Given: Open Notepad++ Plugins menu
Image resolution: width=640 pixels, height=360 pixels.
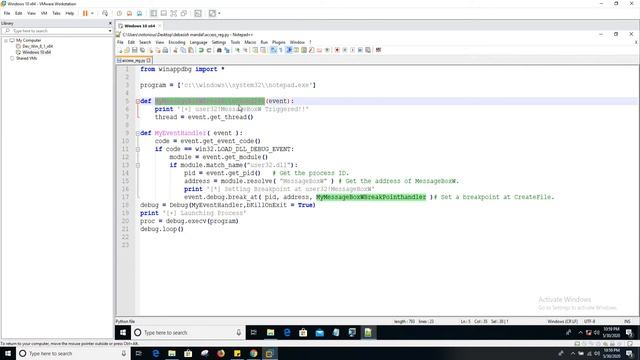Looking at the screenshot, I should point(279,42).
